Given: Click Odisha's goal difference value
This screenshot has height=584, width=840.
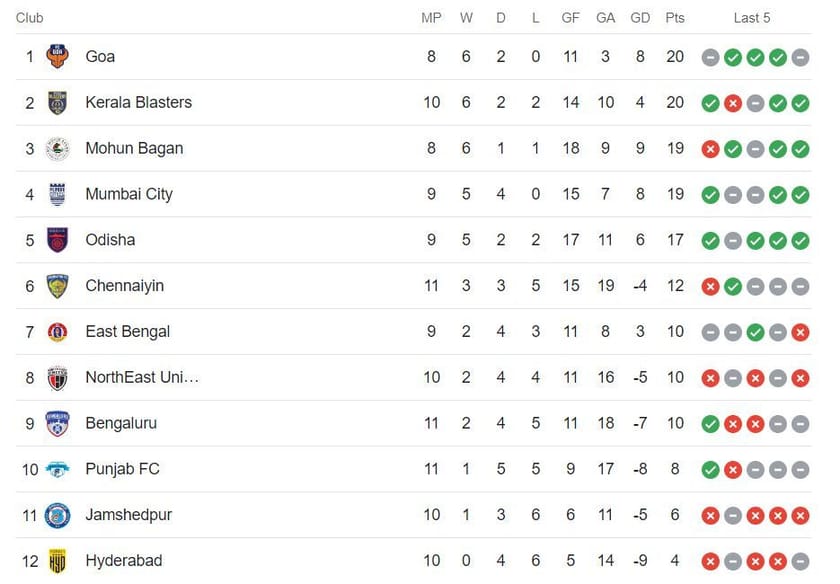Looking at the screenshot, I should 640,240.
